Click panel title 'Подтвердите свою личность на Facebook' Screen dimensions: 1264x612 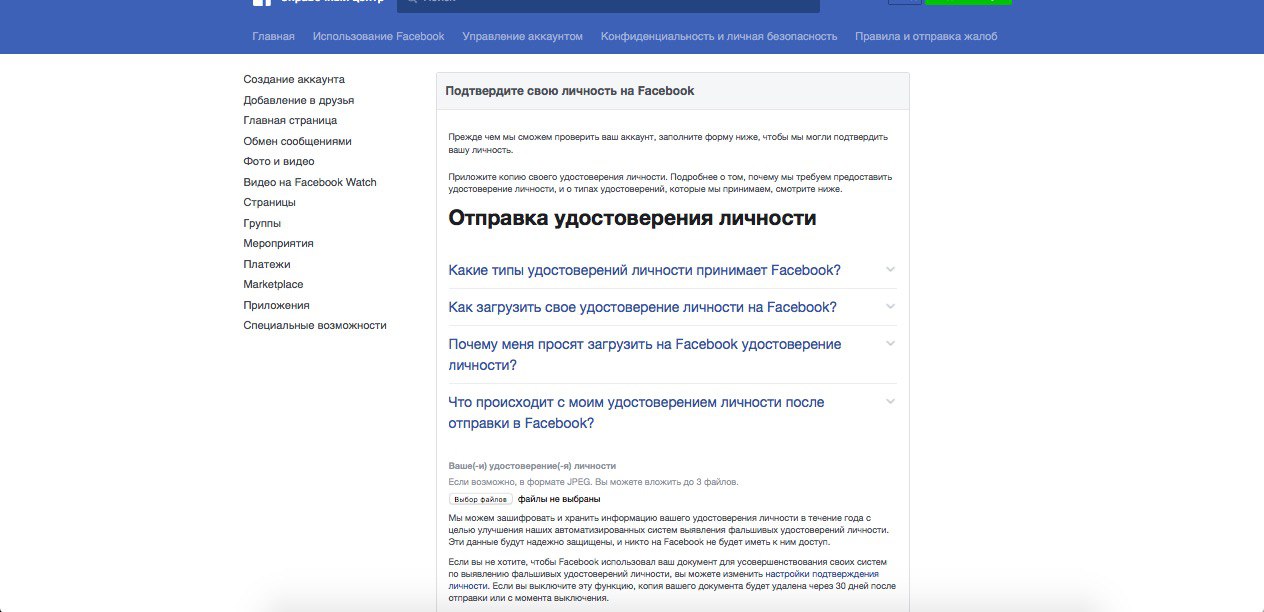(570, 91)
